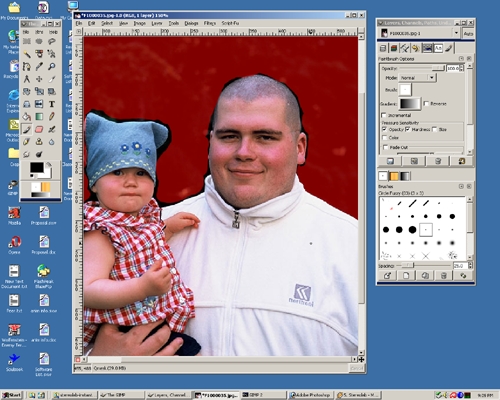Open the Script-Fu menu
The width and height of the screenshot is (500, 400).
click(230, 23)
